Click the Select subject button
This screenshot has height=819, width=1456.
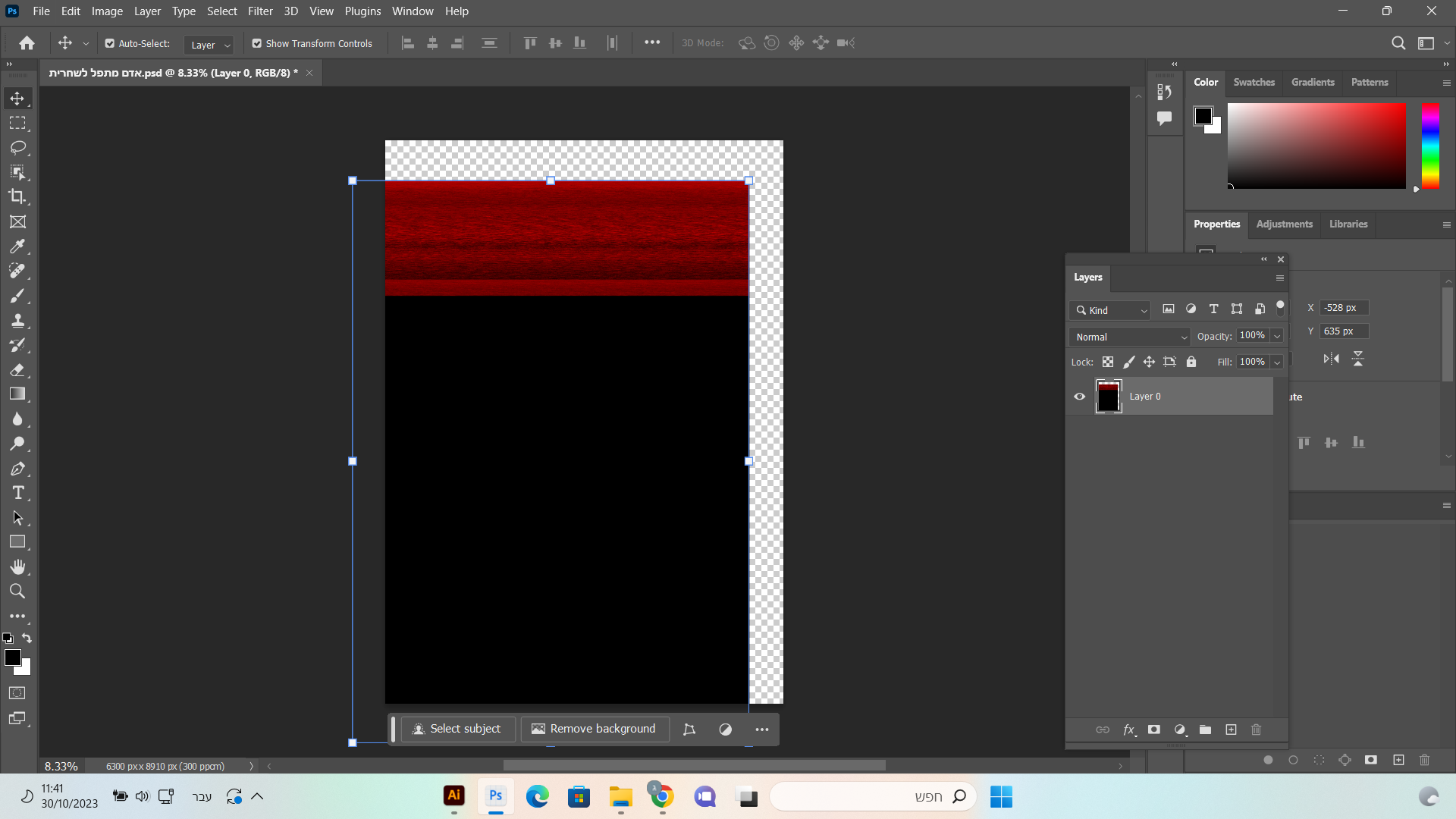457,729
